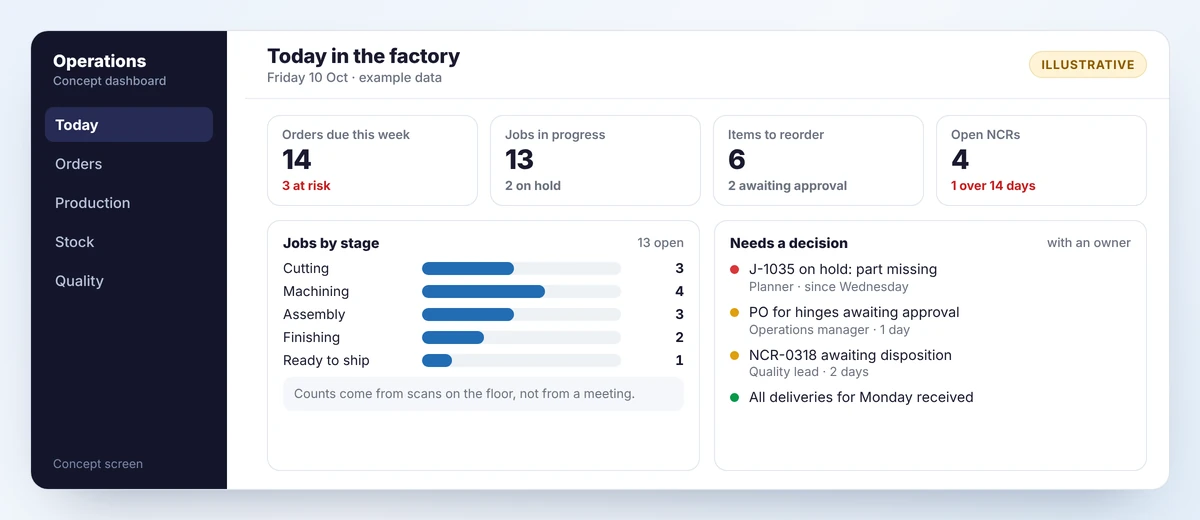Click the '1 over 14 days' warning
The height and width of the screenshot is (520, 1200).
[x=993, y=186]
